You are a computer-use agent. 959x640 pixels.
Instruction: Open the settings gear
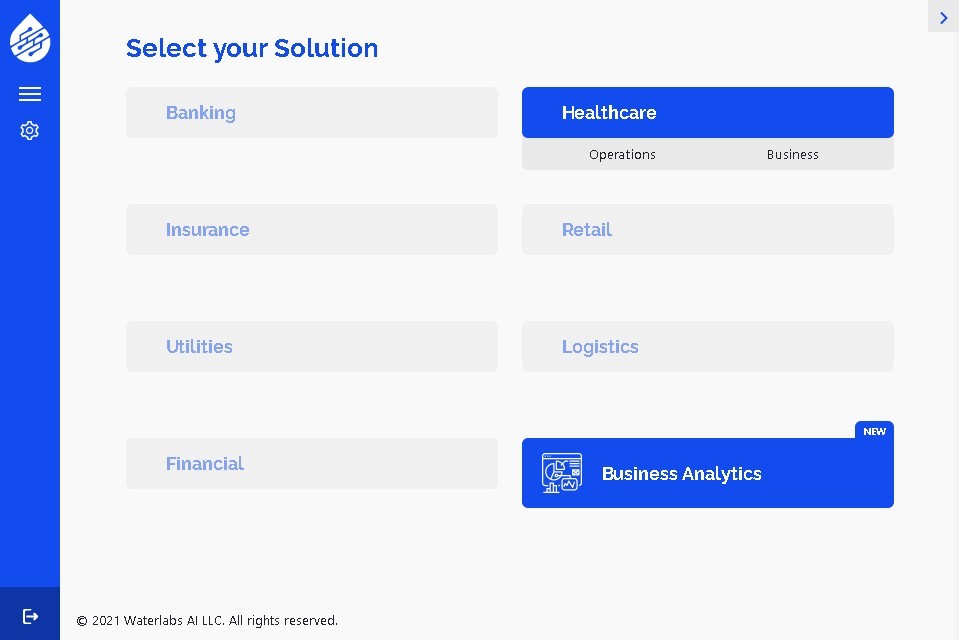coord(30,130)
